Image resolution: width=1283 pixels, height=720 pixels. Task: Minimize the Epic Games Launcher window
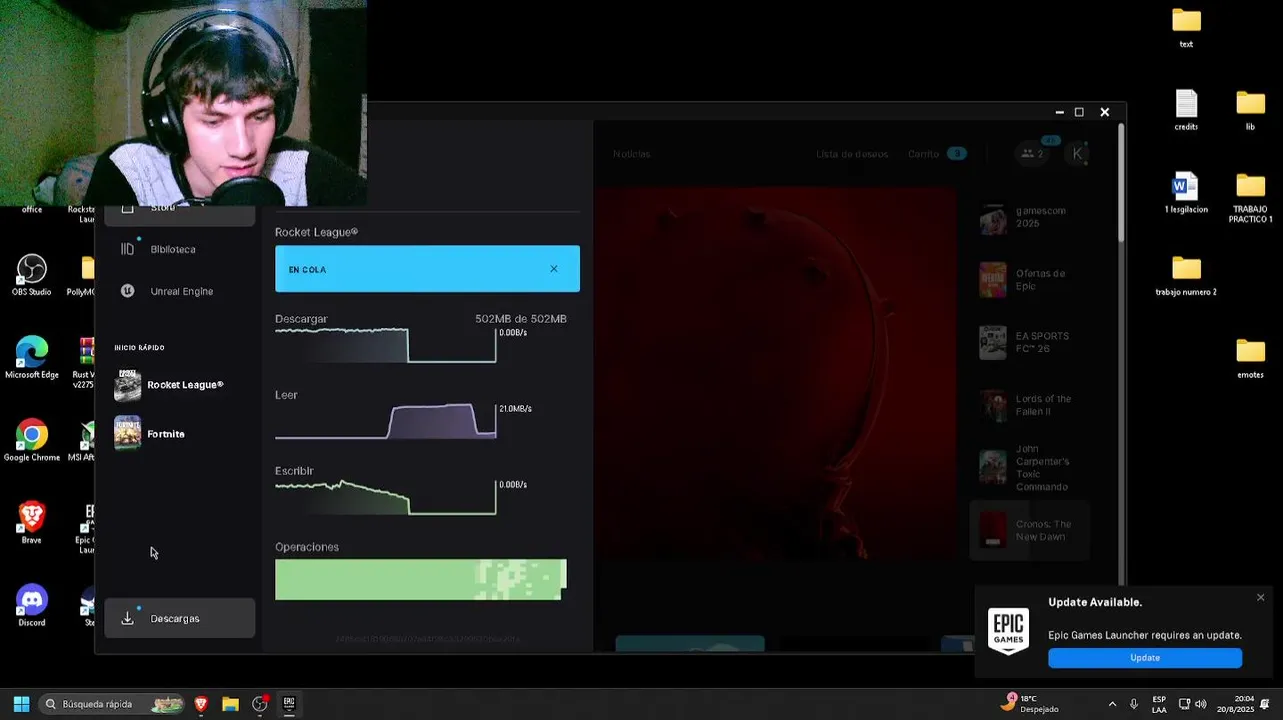point(1059,112)
